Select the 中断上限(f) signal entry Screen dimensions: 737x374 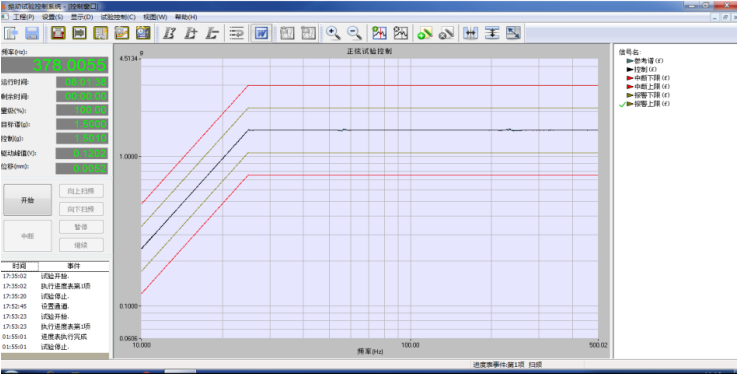648,86
